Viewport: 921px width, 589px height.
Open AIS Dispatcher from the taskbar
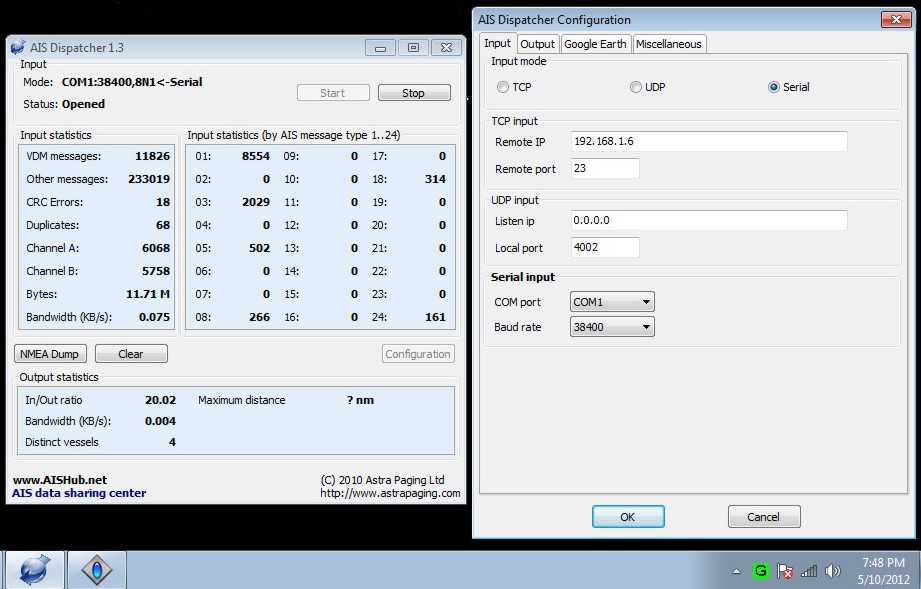pos(33,570)
